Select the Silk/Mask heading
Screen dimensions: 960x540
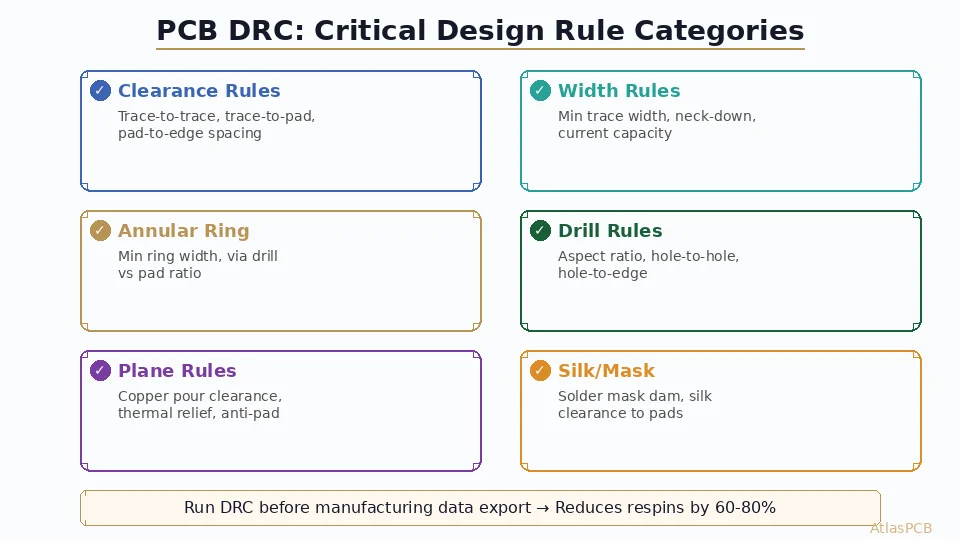point(606,370)
